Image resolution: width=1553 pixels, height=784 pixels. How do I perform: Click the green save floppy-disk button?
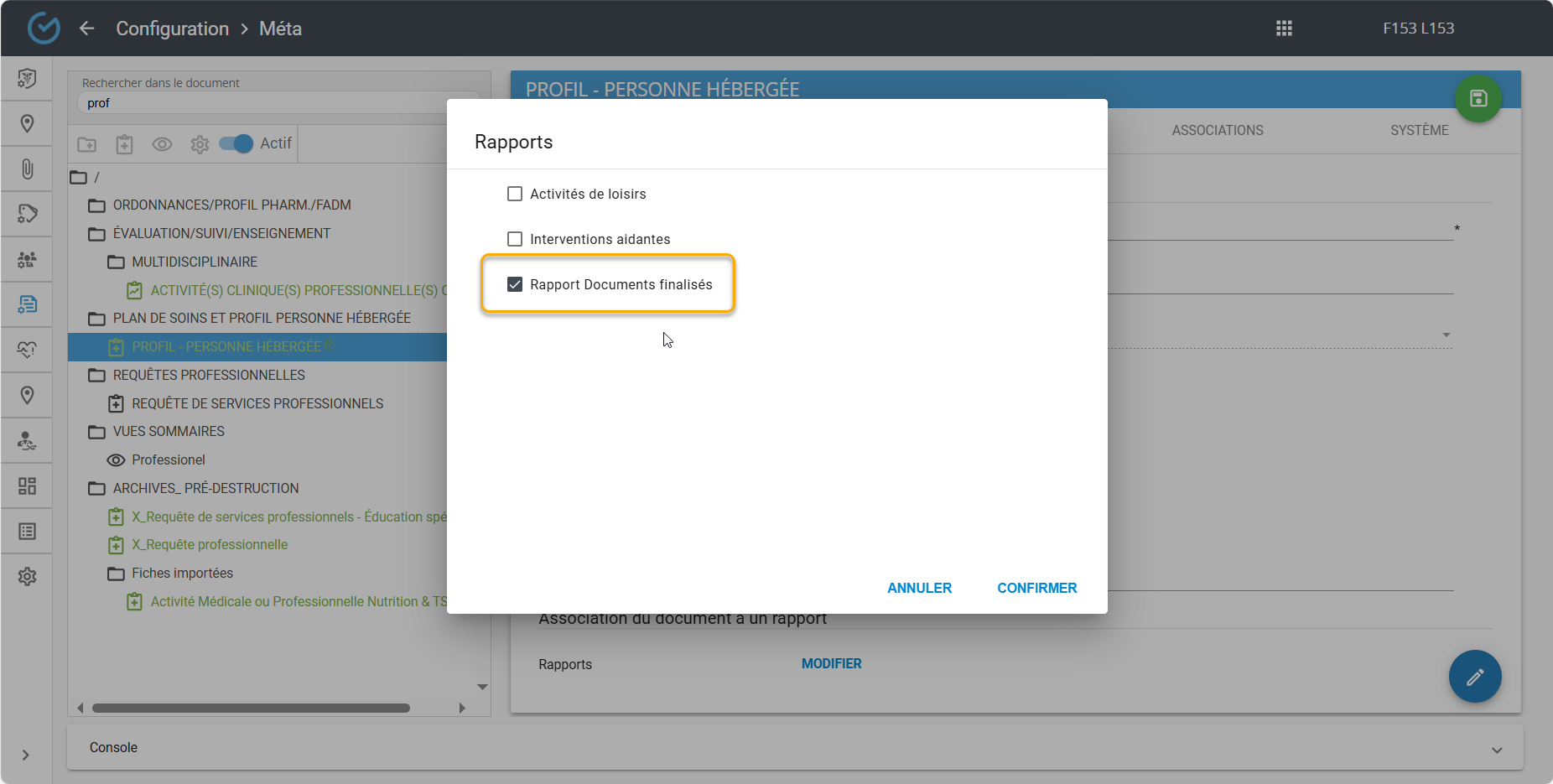coord(1478,98)
